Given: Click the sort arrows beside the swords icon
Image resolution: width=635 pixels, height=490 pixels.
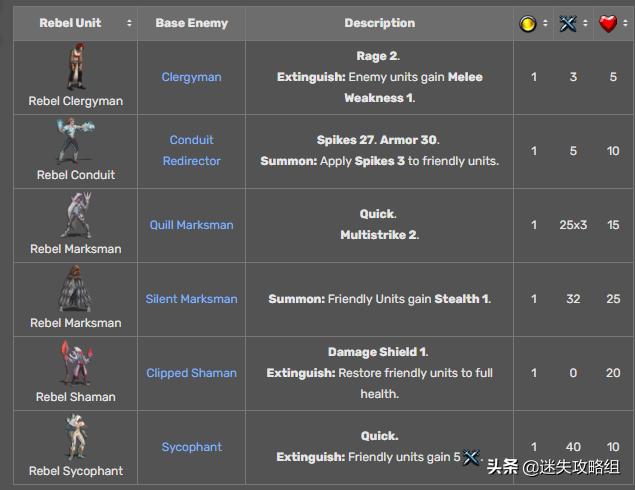Looking at the screenshot, I should 585,23.
